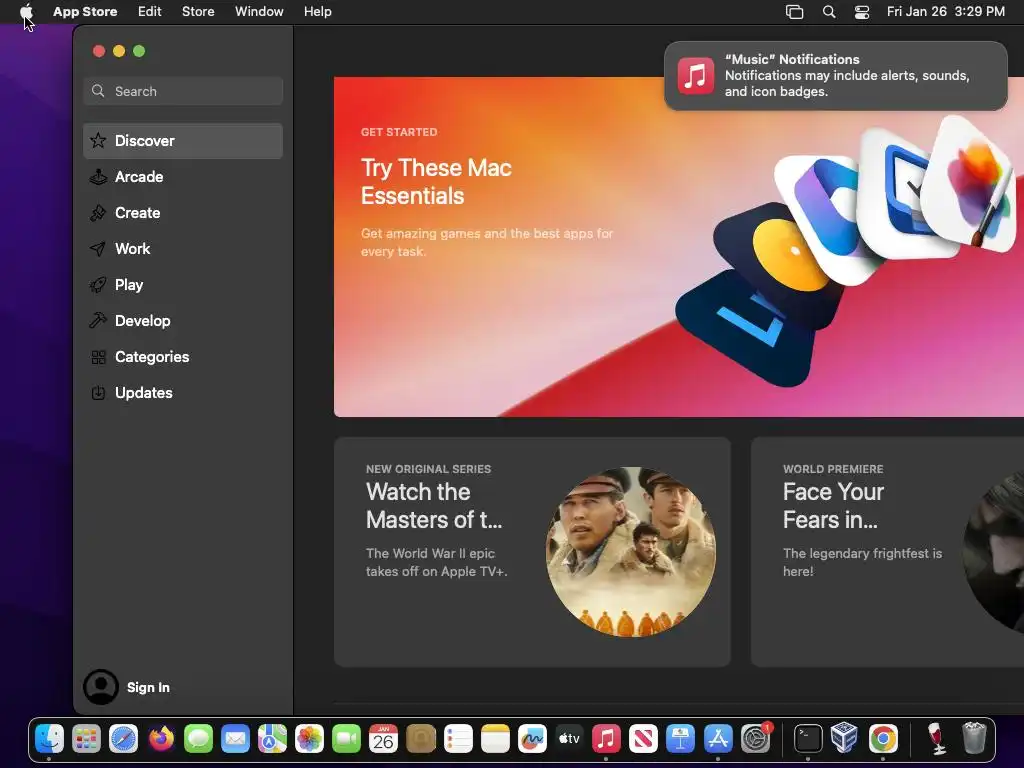Screen dimensions: 1024x768
Task: Open Categories via its grid icon
Action: click(x=98, y=357)
